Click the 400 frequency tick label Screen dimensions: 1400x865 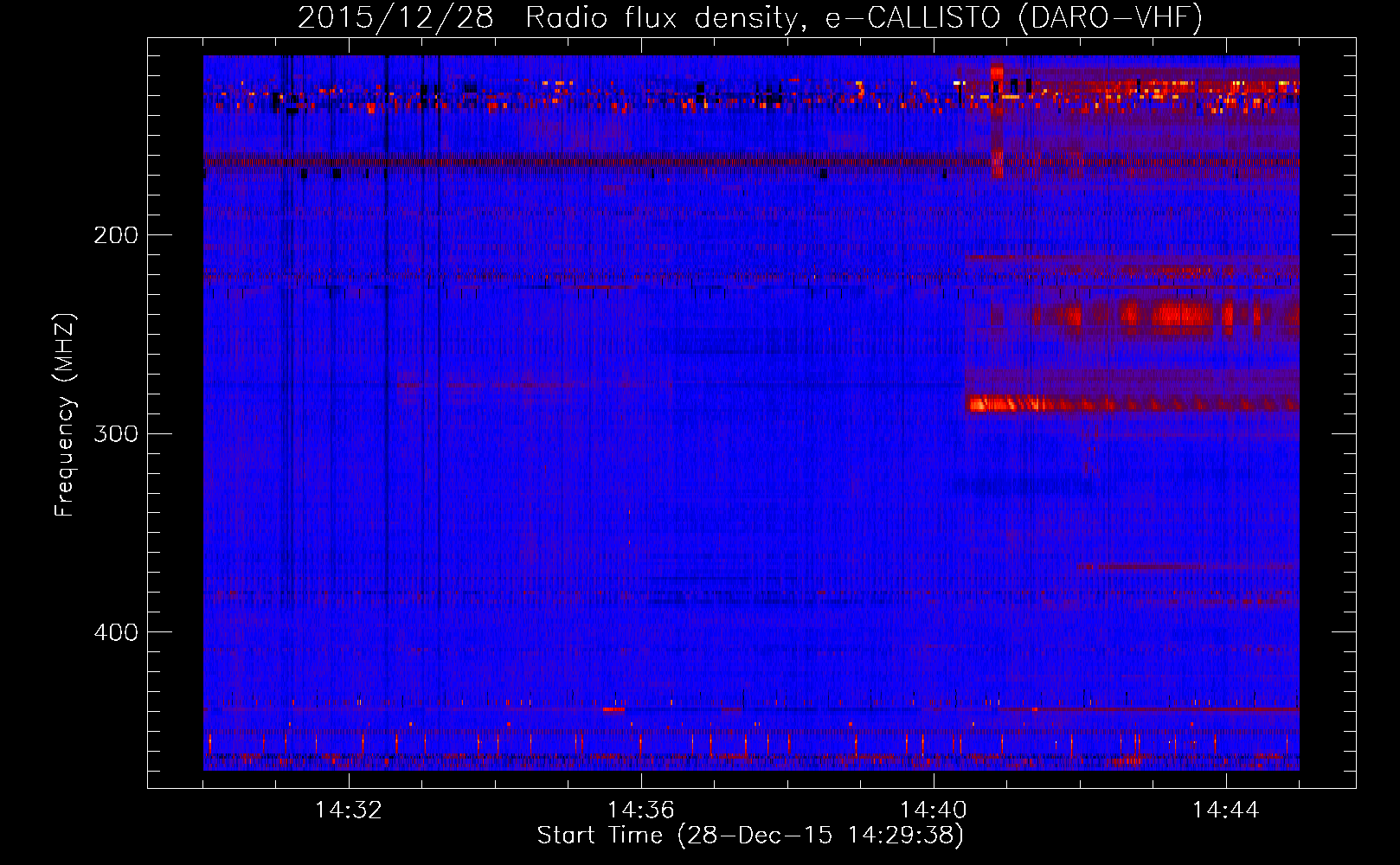[116, 632]
